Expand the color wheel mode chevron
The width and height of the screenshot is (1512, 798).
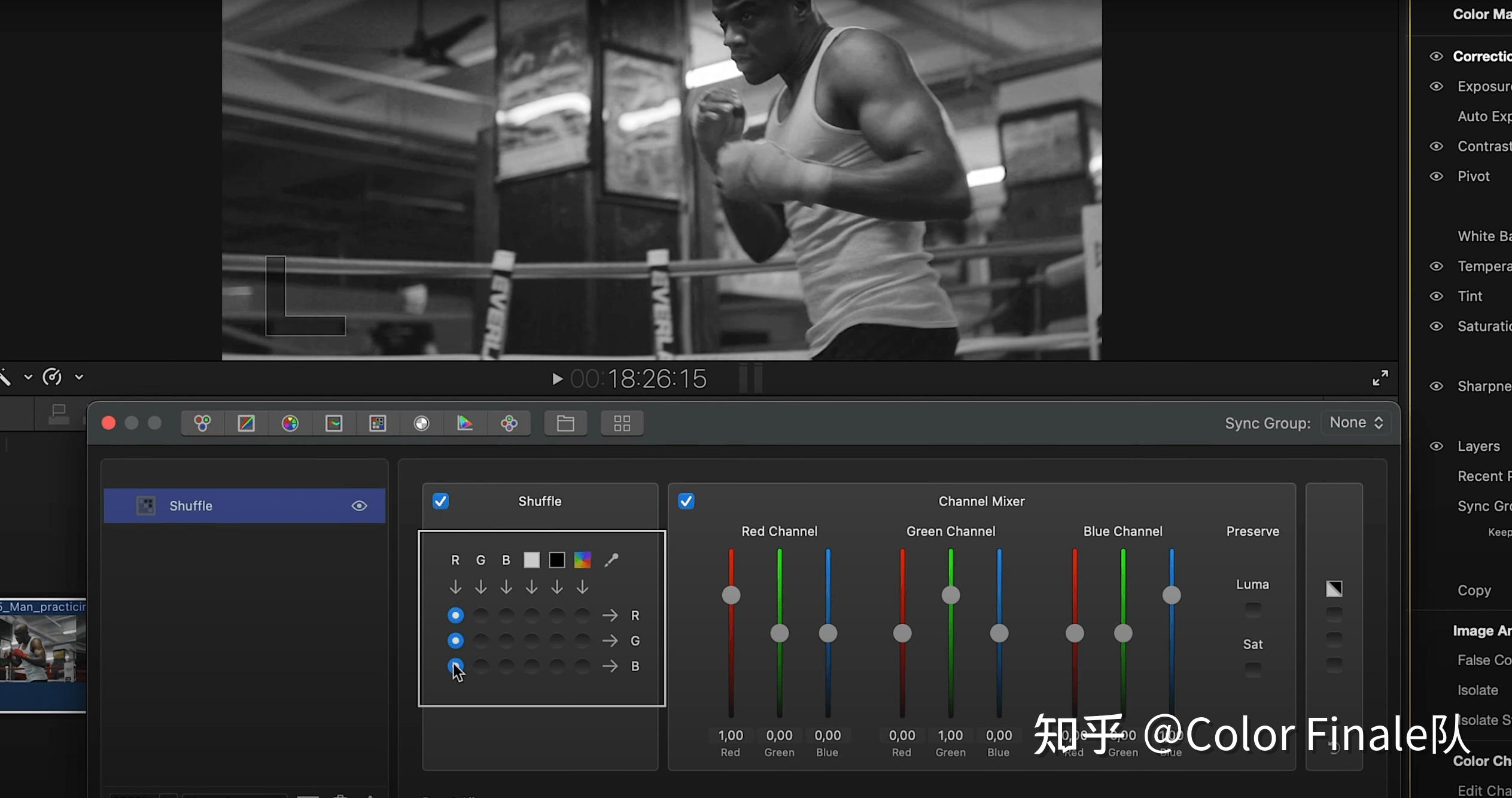click(80, 377)
